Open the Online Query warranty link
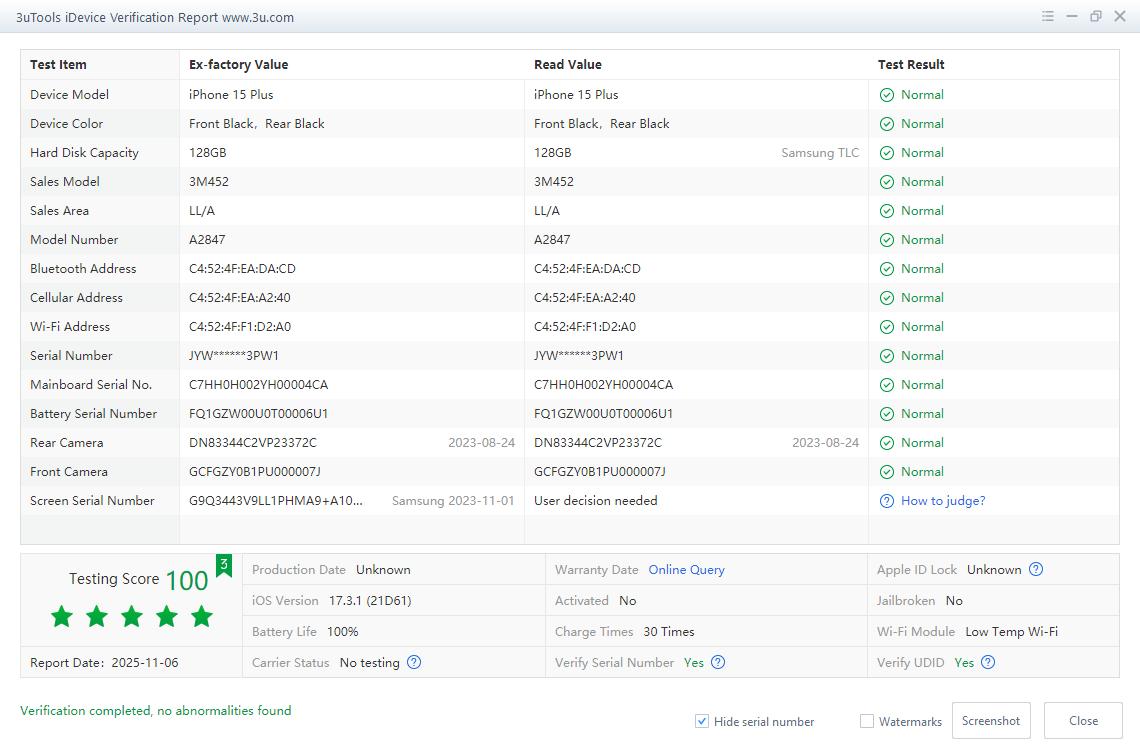The width and height of the screenshot is (1140, 756). click(686, 570)
